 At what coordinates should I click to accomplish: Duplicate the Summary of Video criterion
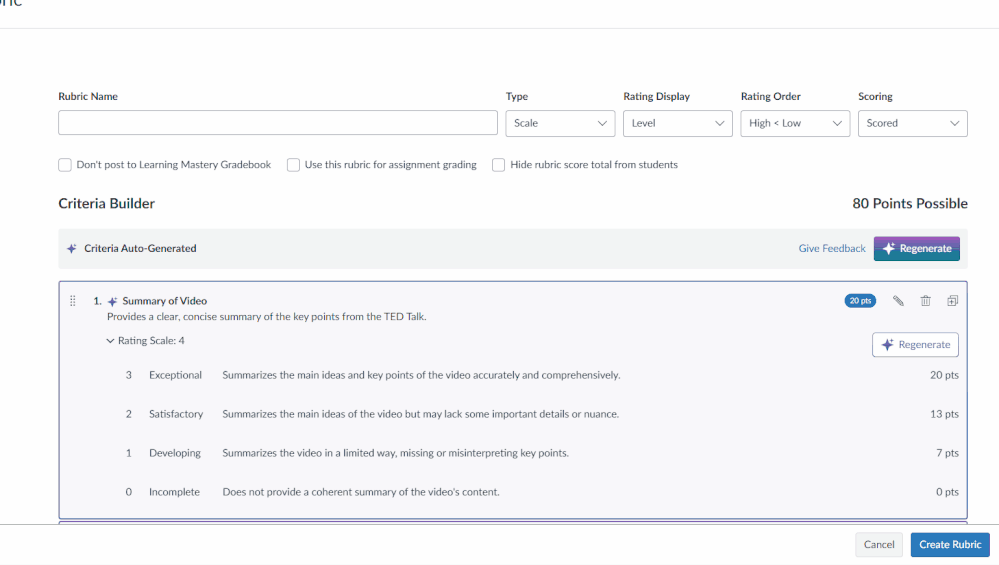(x=952, y=301)
